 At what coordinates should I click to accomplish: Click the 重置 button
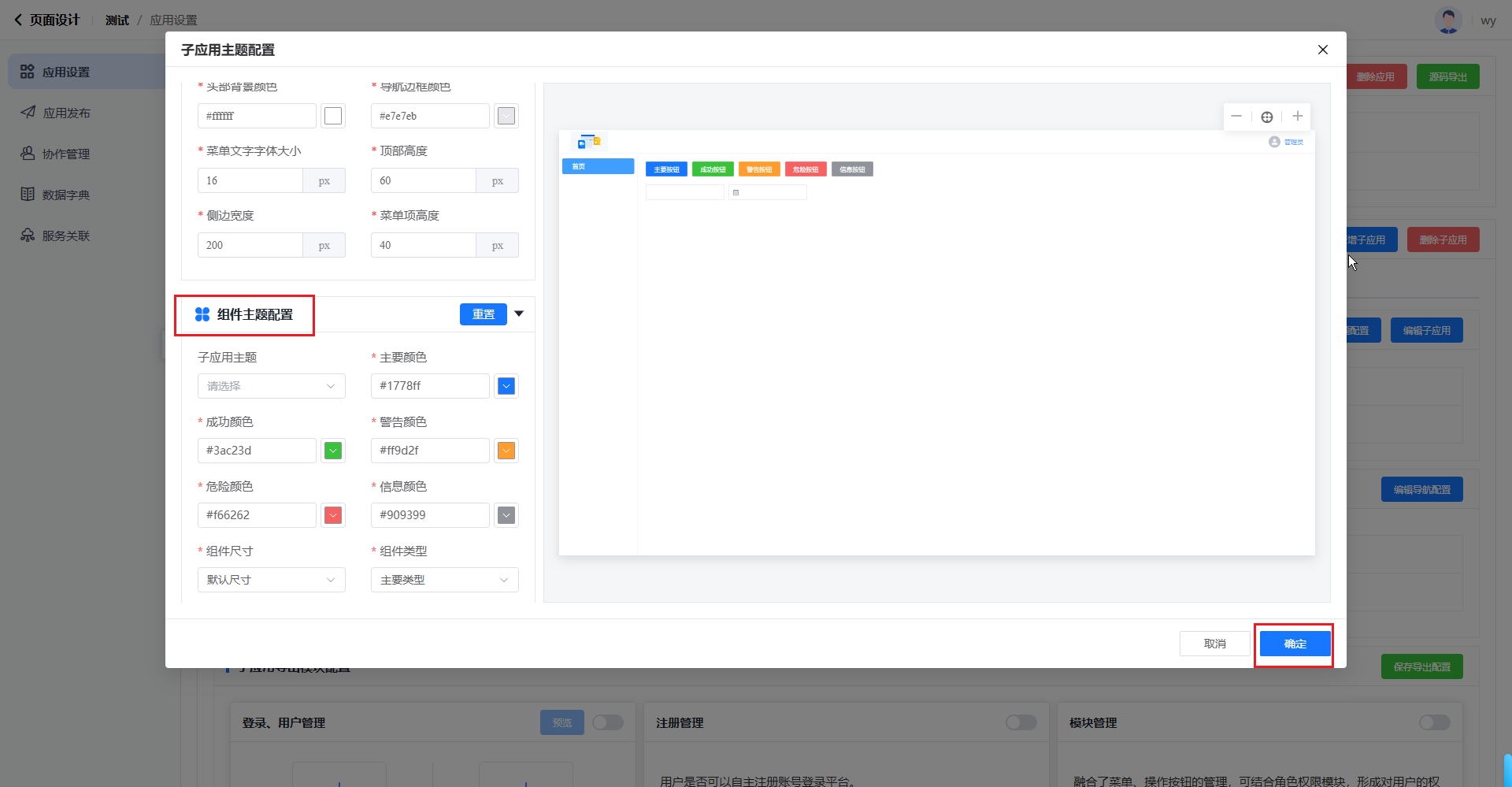click(x=483, y=314)
